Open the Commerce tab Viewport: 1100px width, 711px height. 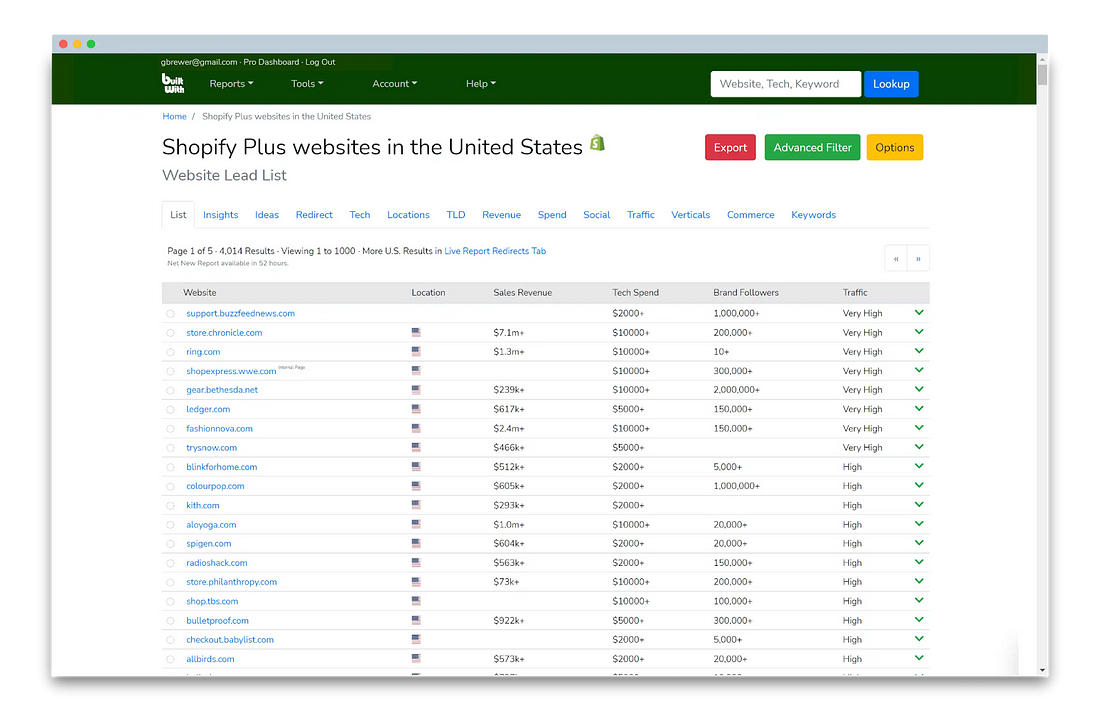[751, 215]
